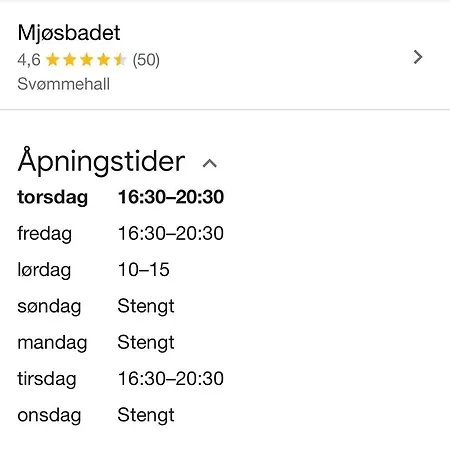Click the Mjøsbadet place title
Image resolution: width=450 pixels, height=450 pixels.
[69, 33]
